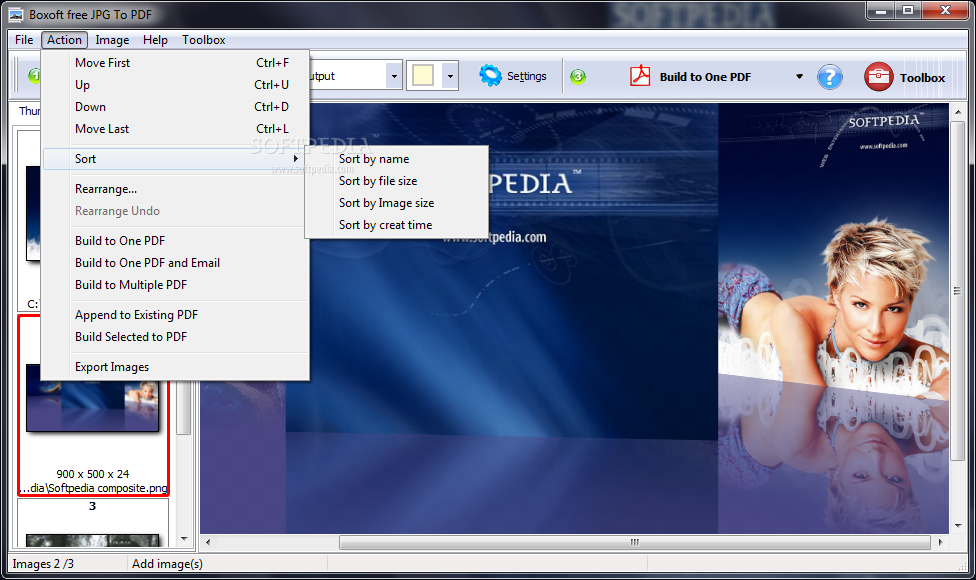Image resolution: width=976 pixels, height=580 pixels.
Task: Choose Build Selected to PDF
Action: (x=176, y=337)
